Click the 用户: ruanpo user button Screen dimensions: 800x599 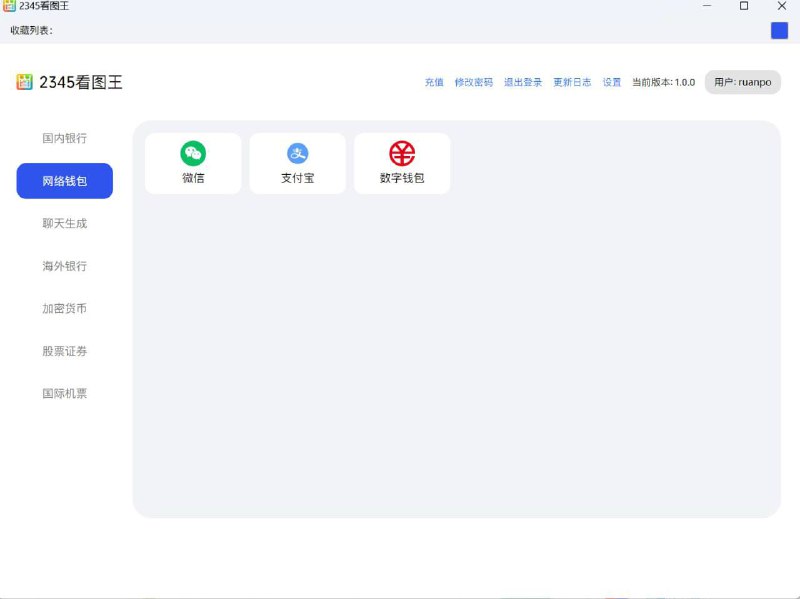click(743, 82)
